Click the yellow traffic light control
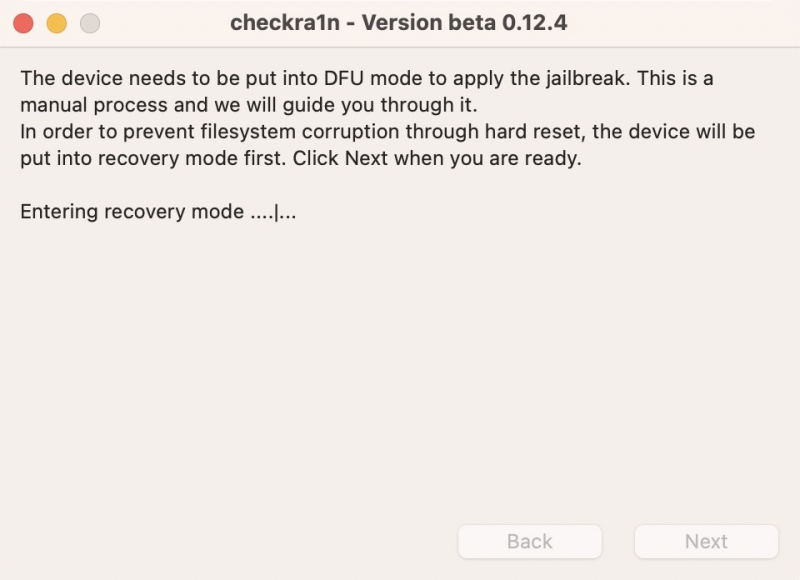The image size is (800, 580). [56, 21]
